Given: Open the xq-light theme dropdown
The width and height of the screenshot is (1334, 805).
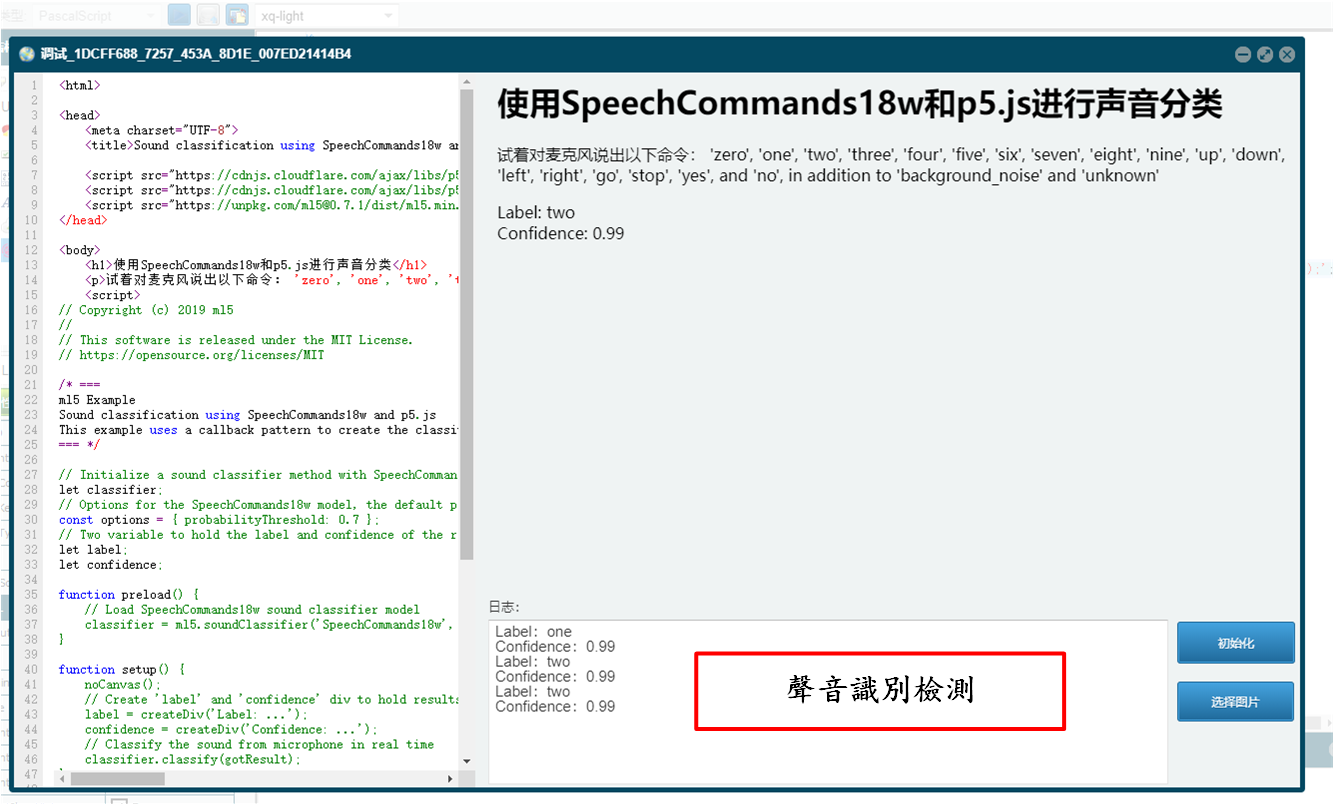Looking at the screenshot, I should point(326,16).
